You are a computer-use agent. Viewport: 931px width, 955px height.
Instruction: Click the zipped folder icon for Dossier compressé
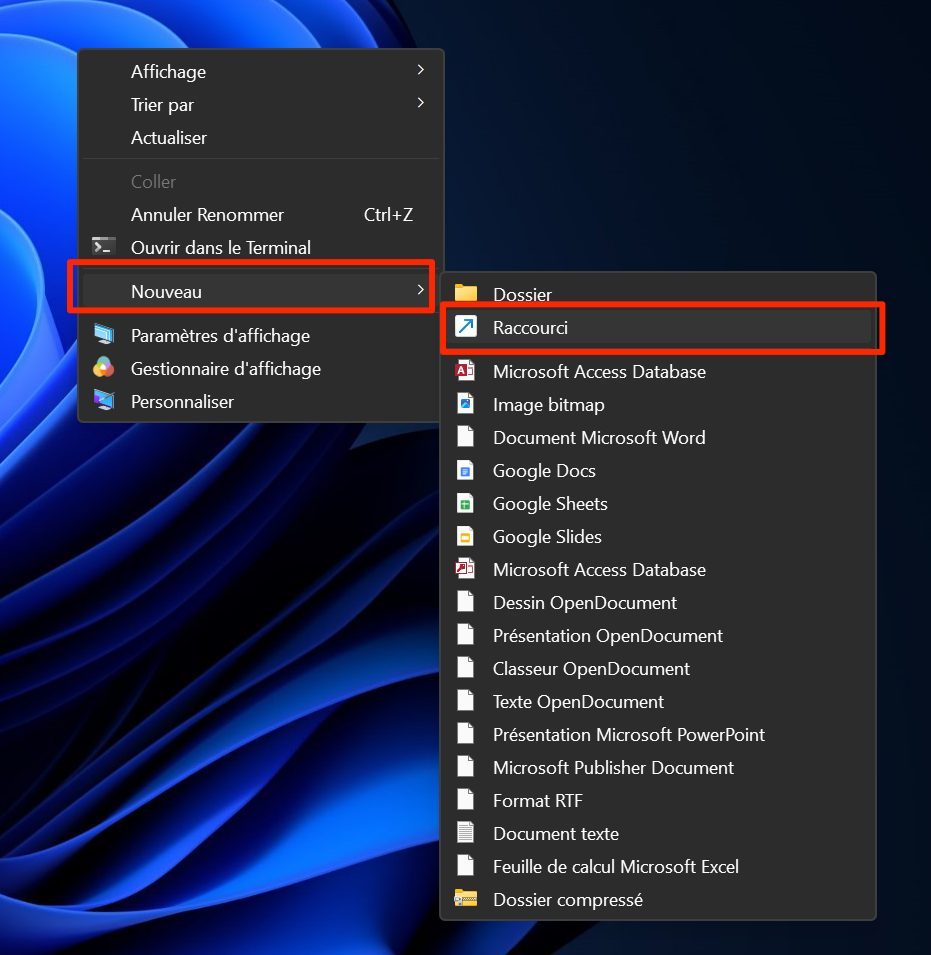466,899
